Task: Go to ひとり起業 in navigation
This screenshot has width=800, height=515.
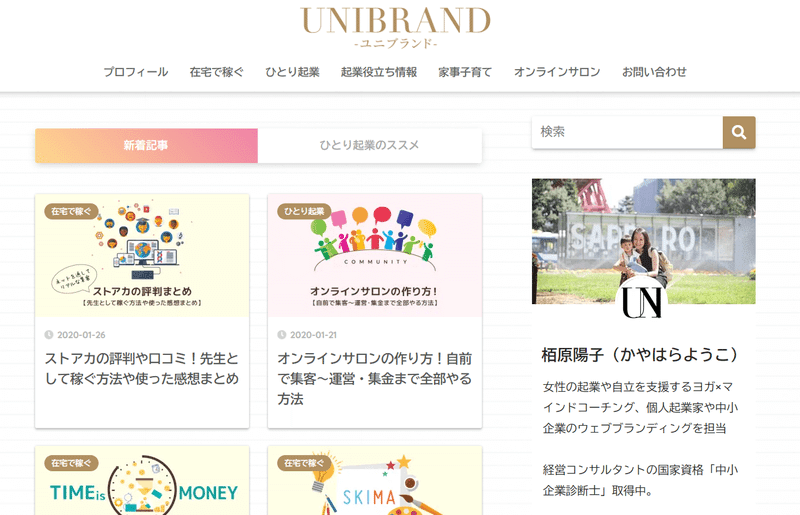Action: [292, 72]
